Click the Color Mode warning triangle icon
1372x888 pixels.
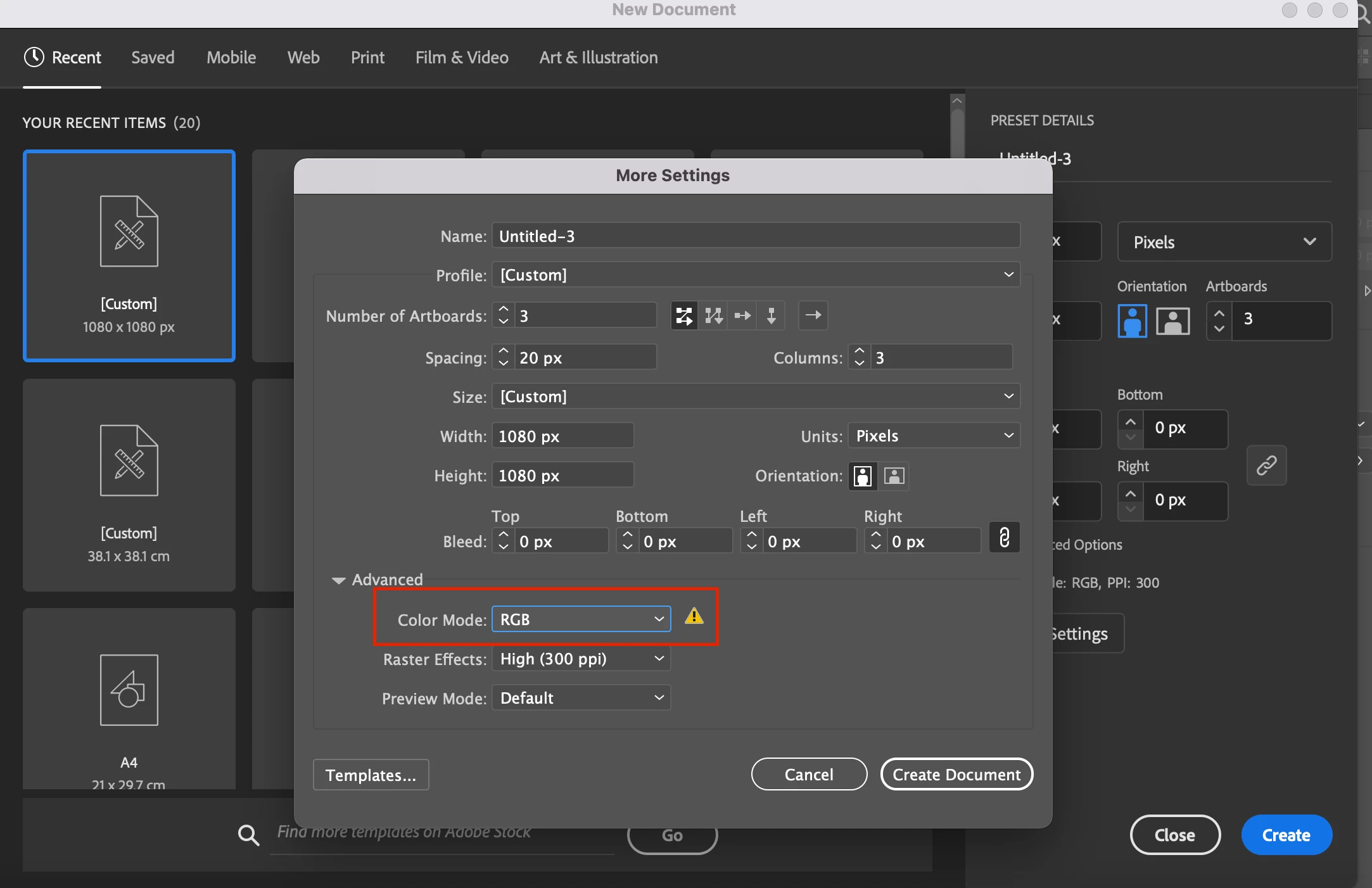[x=694, y=616]
